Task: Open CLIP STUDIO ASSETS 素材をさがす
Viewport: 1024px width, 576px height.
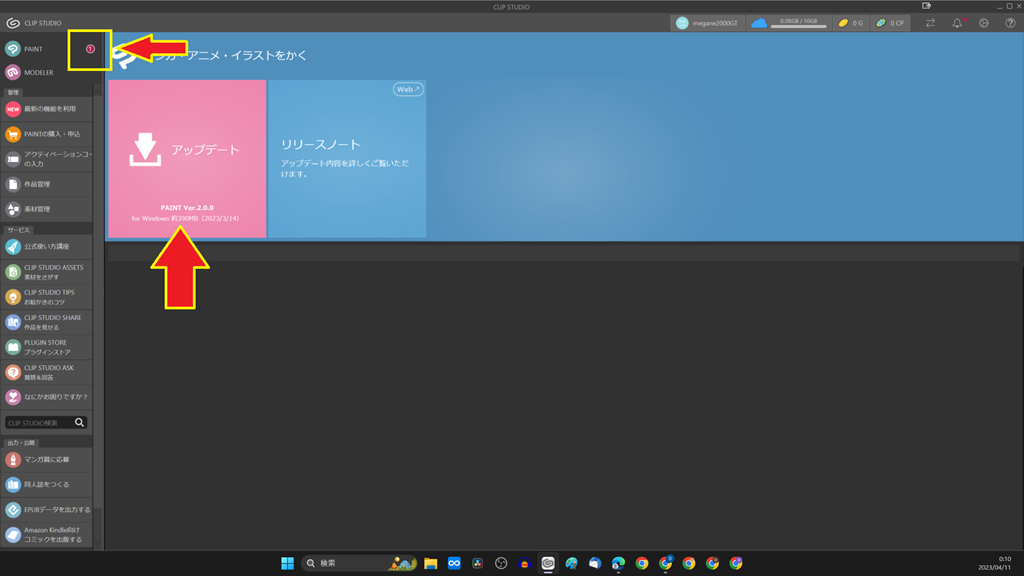Action: [x=46, y=272]
